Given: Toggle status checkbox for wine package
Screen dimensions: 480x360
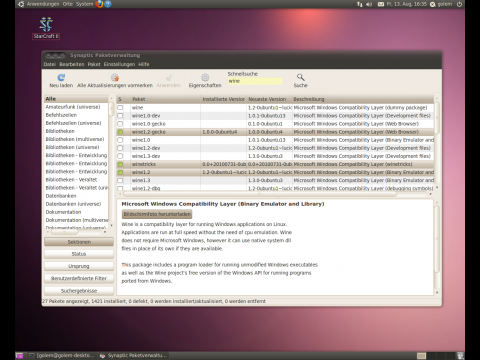Looking at the screenshot, I should click(x=120, y=108).
